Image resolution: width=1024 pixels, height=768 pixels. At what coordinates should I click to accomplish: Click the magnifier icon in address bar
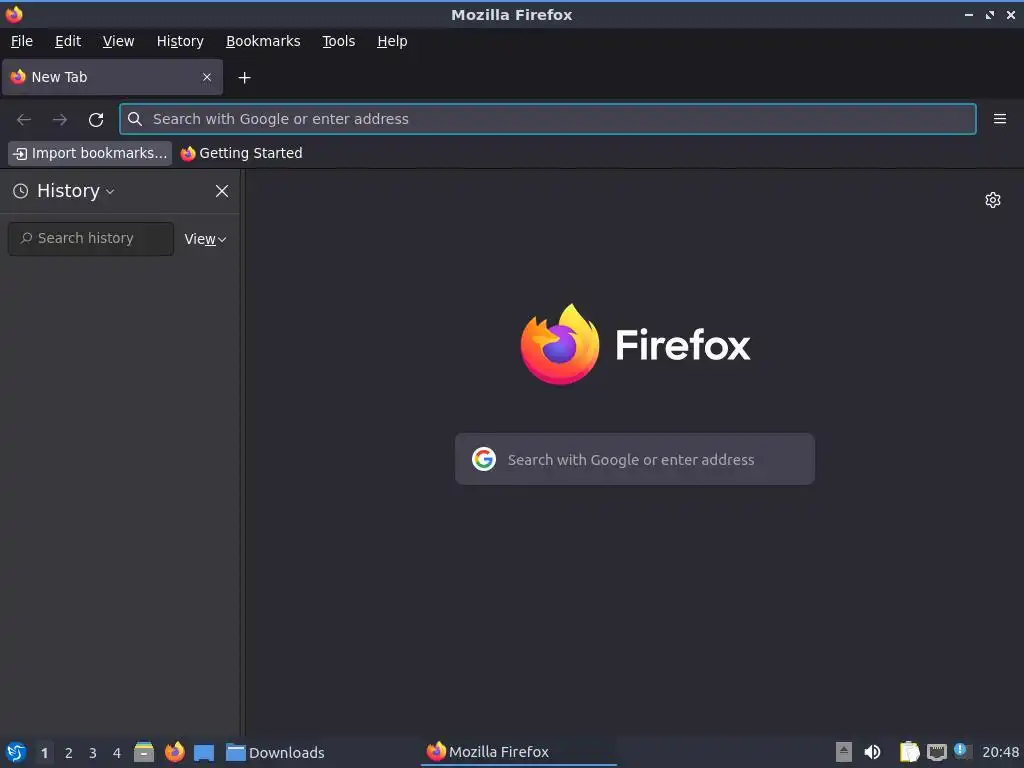pyautogui.click(x=135, y=119)
